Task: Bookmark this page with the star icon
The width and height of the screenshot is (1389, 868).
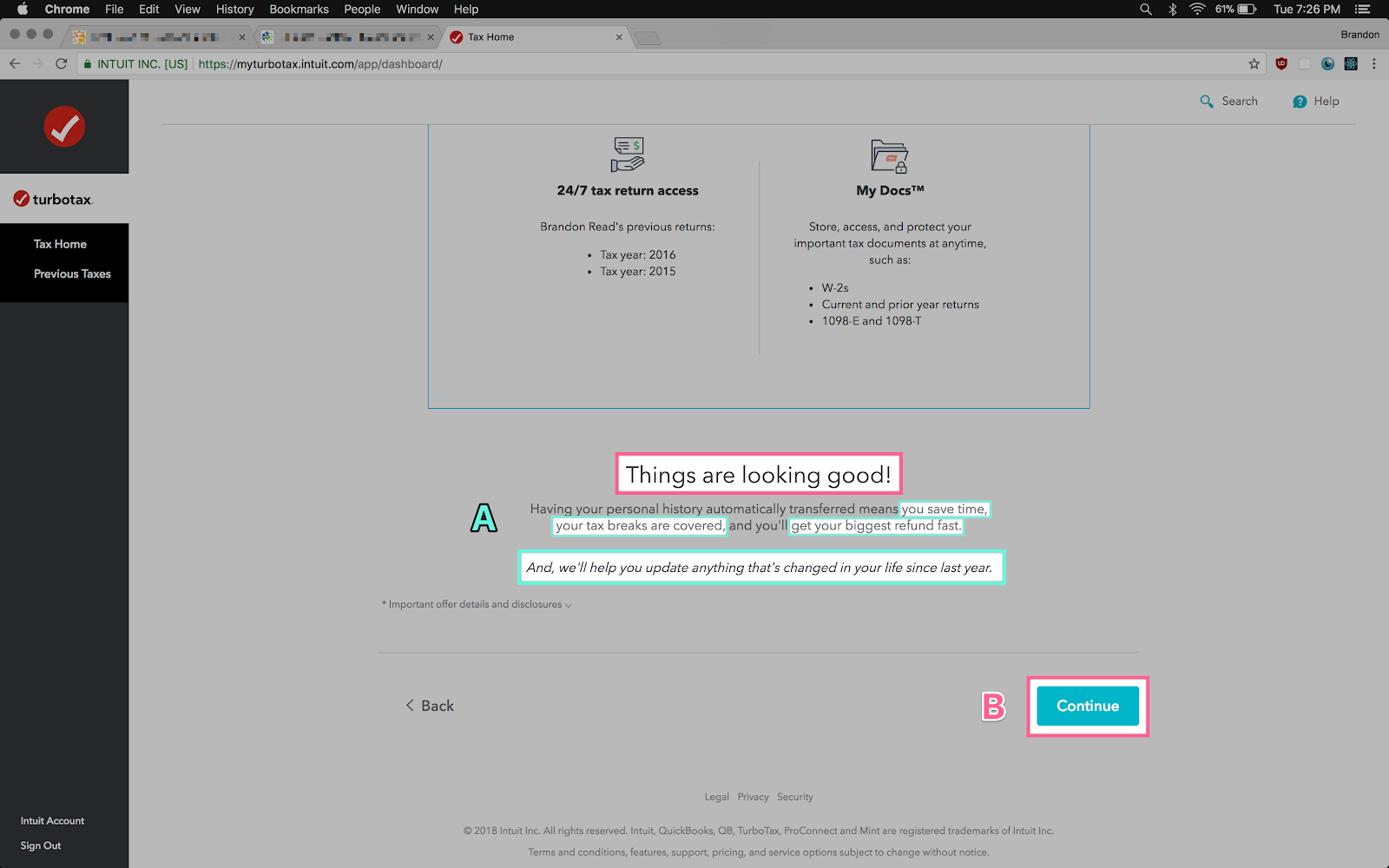Action: [x=1254, y=64]
